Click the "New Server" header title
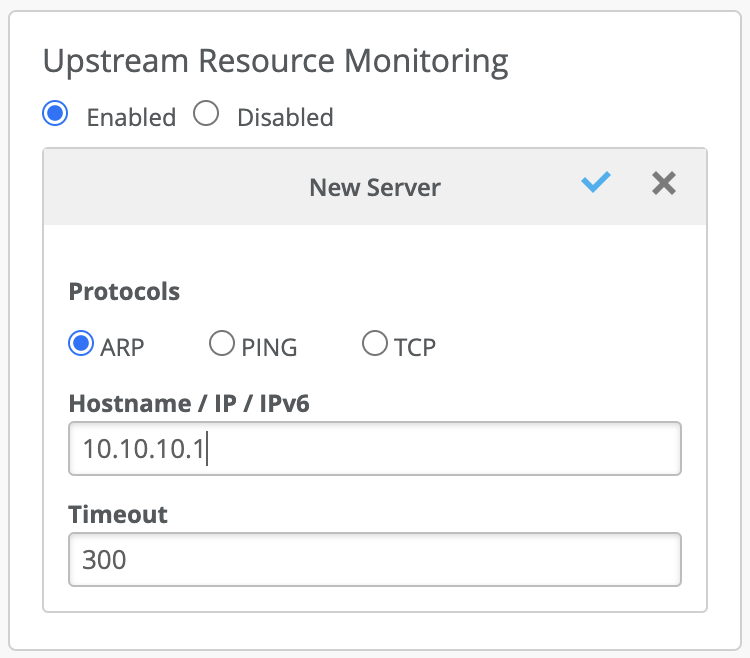The height and width of the screenshot is (658, 750). (375, 187)
